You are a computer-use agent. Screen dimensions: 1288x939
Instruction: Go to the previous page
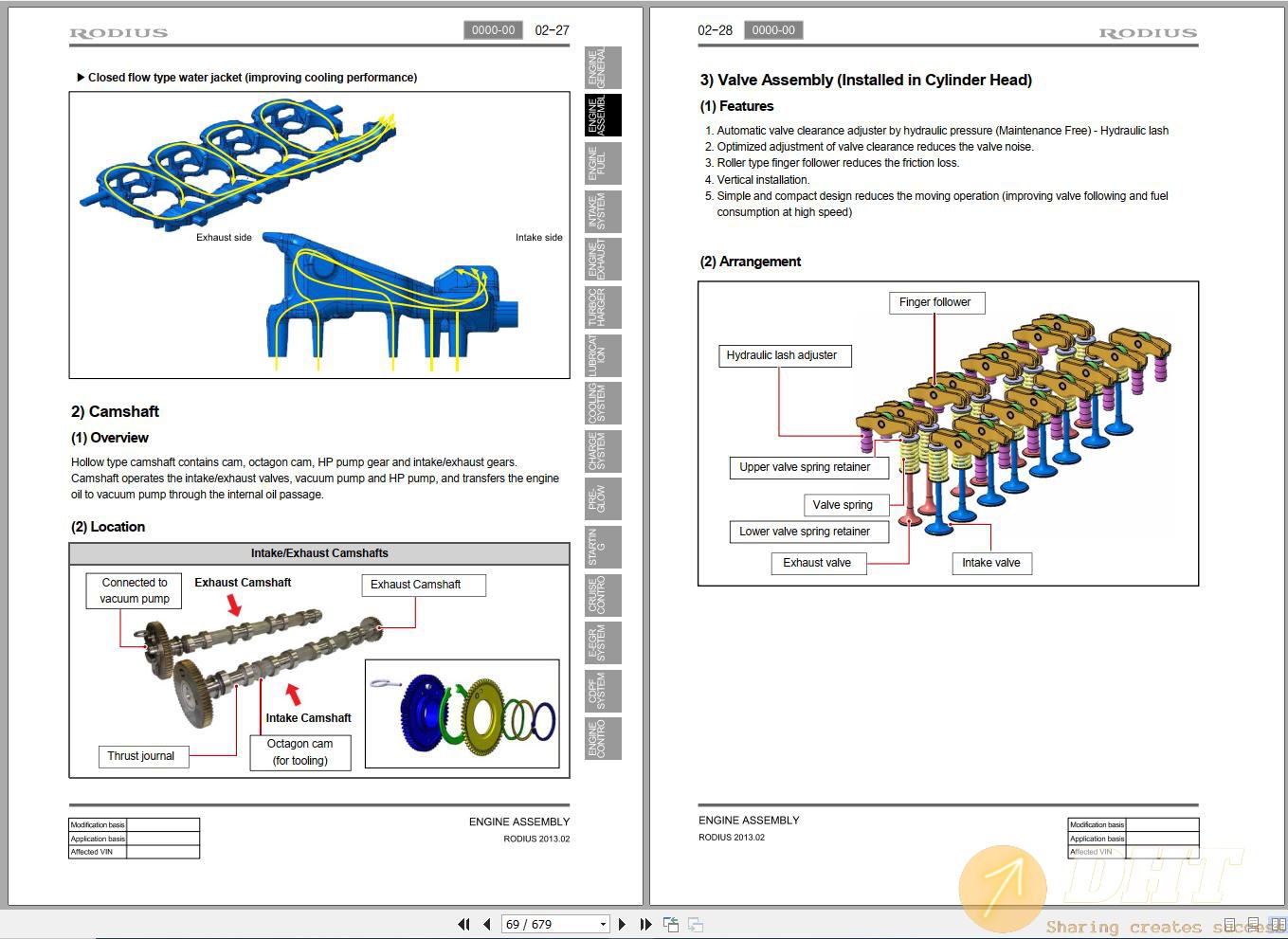click(487, 924)
